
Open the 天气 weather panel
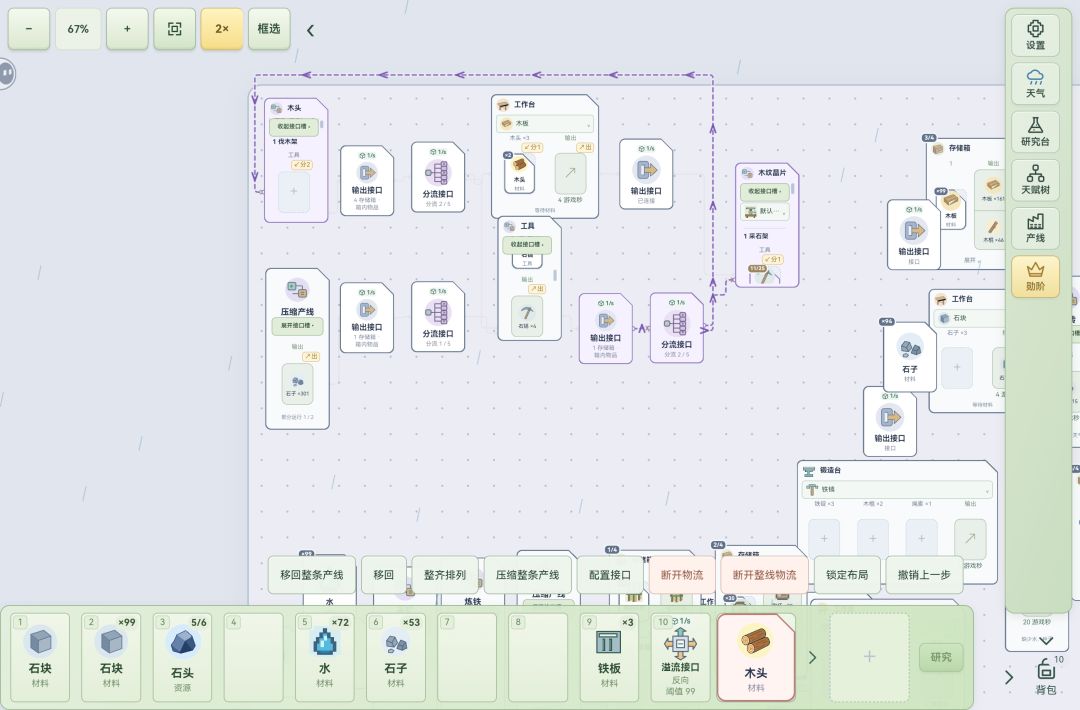pos(1035,83)
